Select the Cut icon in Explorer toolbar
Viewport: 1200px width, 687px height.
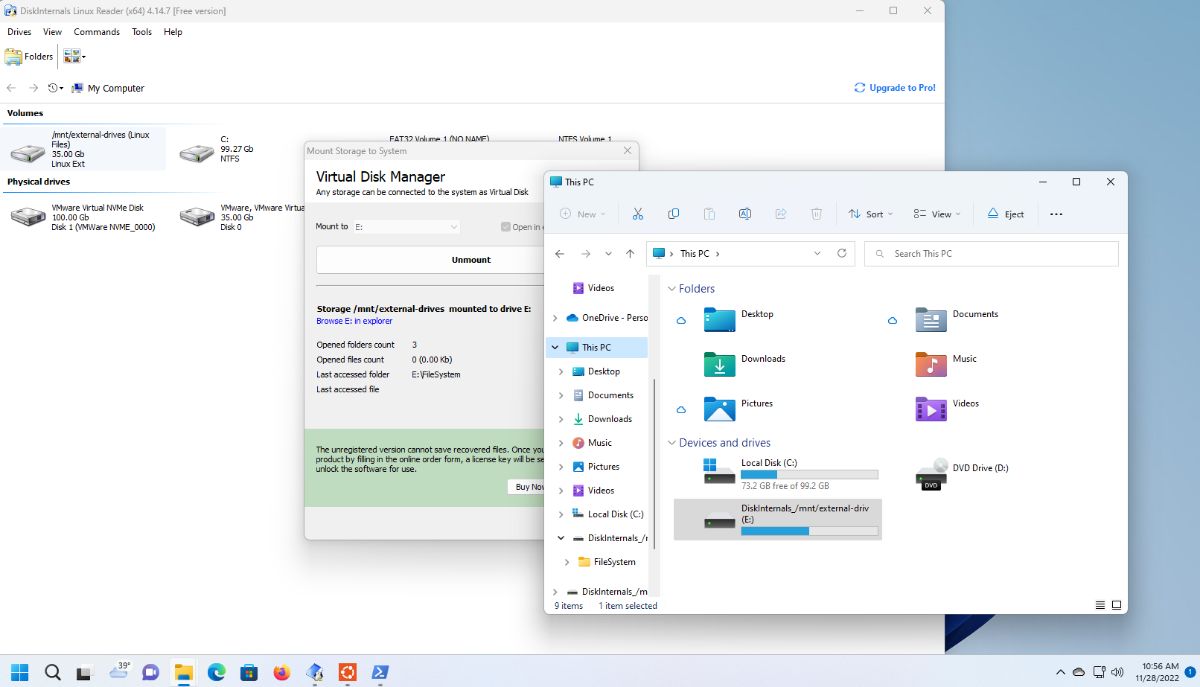637,214
